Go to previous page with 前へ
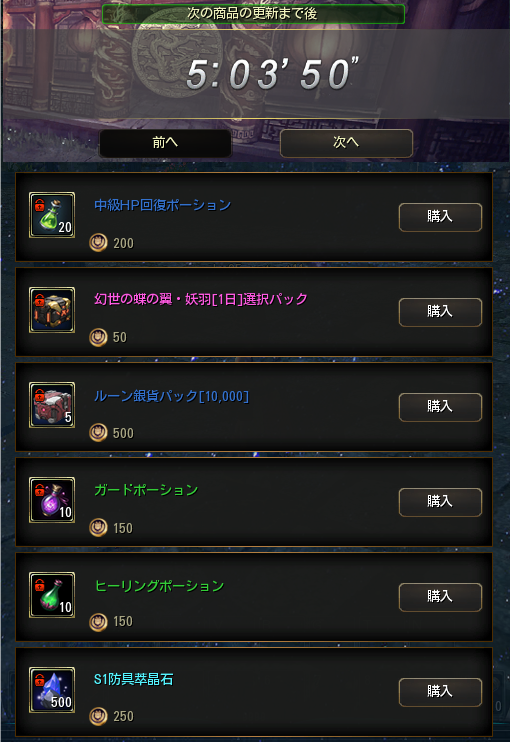510x742 pixels. pos(165,142)
